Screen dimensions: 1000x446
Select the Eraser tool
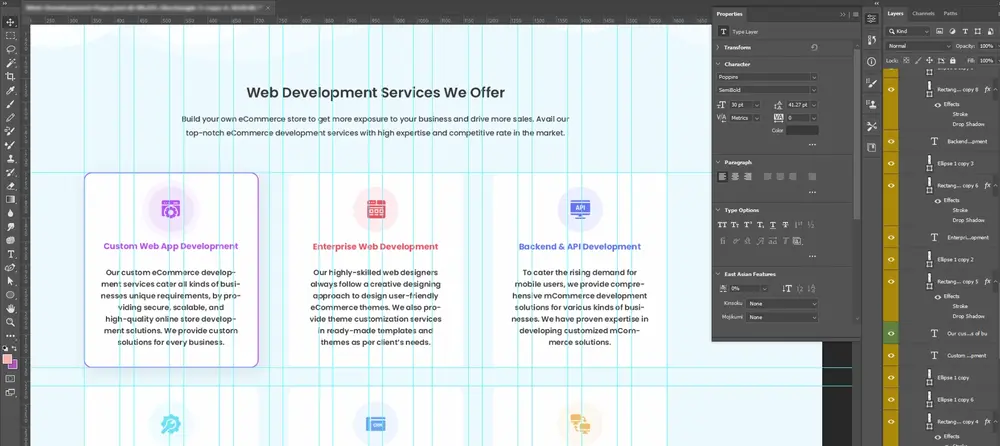(x=10, y=186)
